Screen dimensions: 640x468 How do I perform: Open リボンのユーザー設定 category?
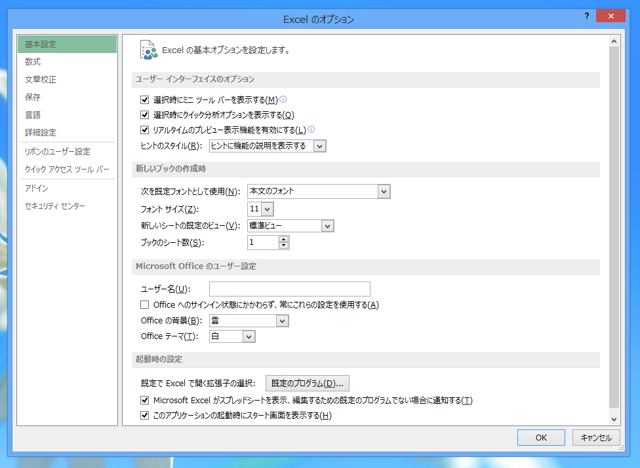pos(67,151)
